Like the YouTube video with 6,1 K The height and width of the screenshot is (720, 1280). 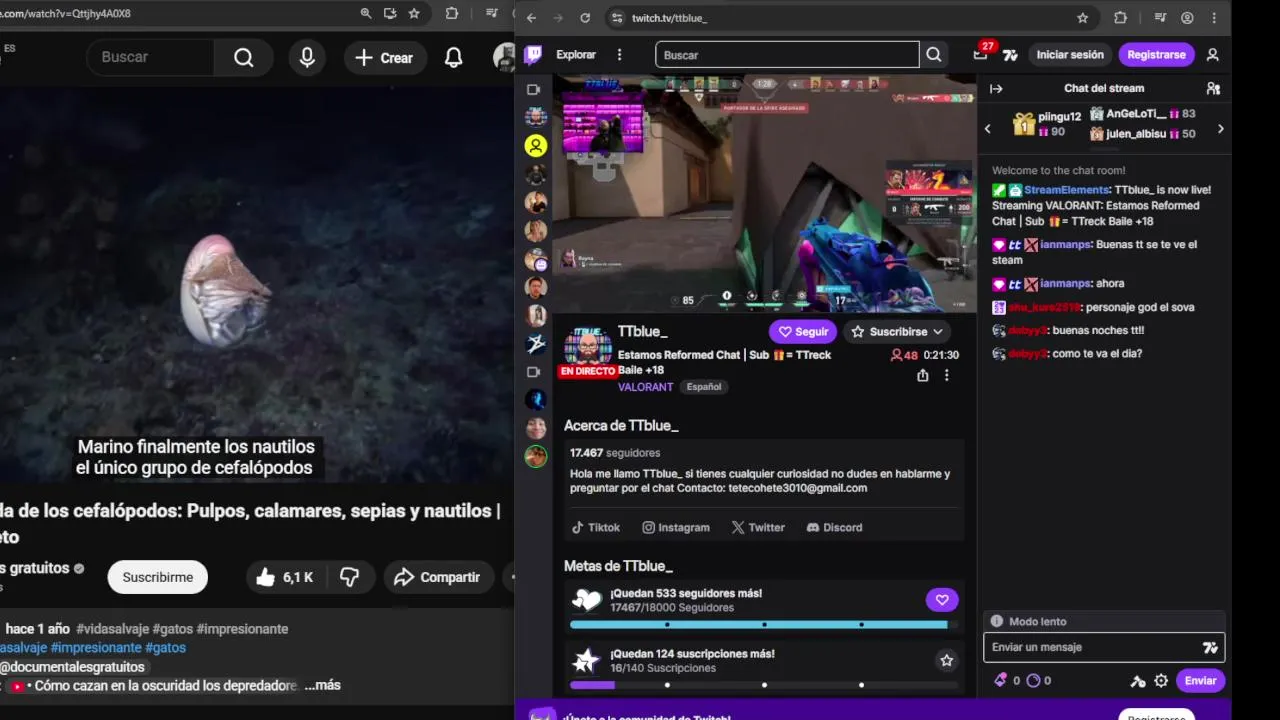(284, 577)
